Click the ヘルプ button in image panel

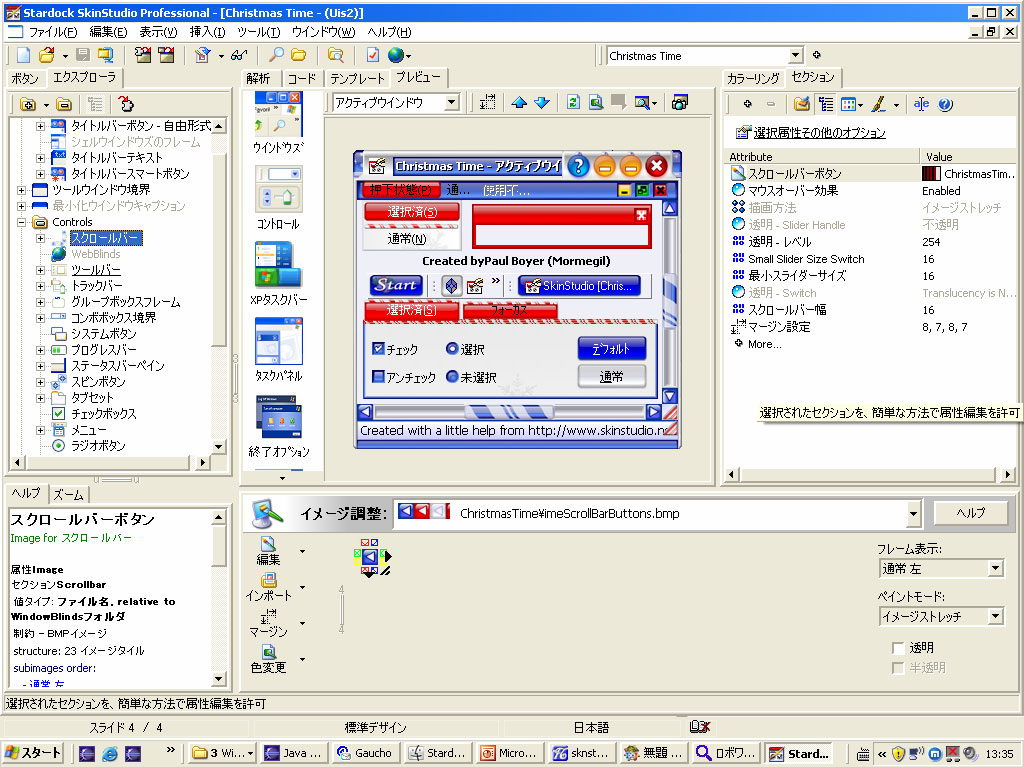pyautogui.click(x=970, y=513)
